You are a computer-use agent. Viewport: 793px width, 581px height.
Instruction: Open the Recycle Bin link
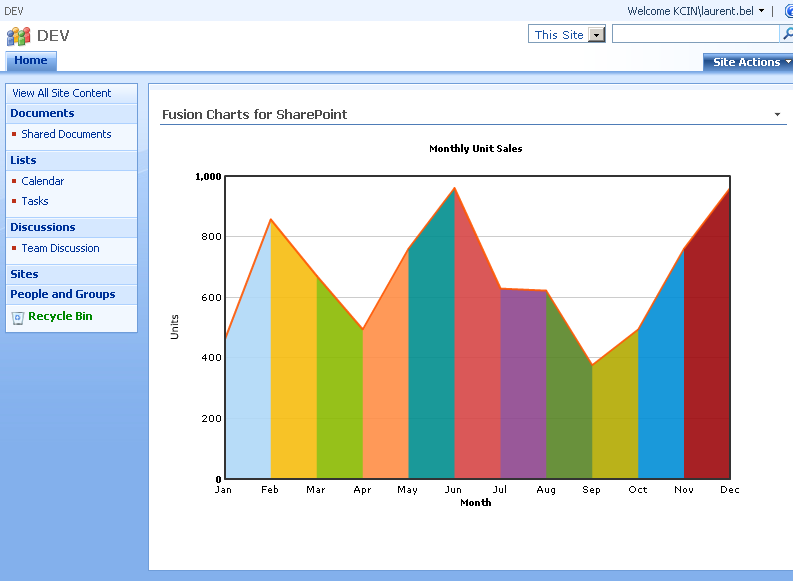60,316
